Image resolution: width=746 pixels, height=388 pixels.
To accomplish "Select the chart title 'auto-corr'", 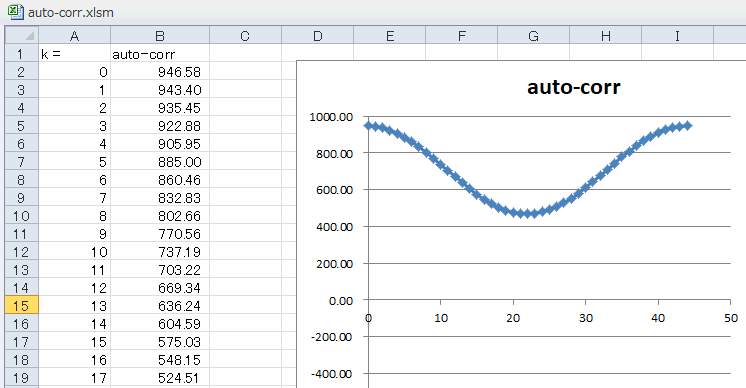I will (x=574, y=87).
